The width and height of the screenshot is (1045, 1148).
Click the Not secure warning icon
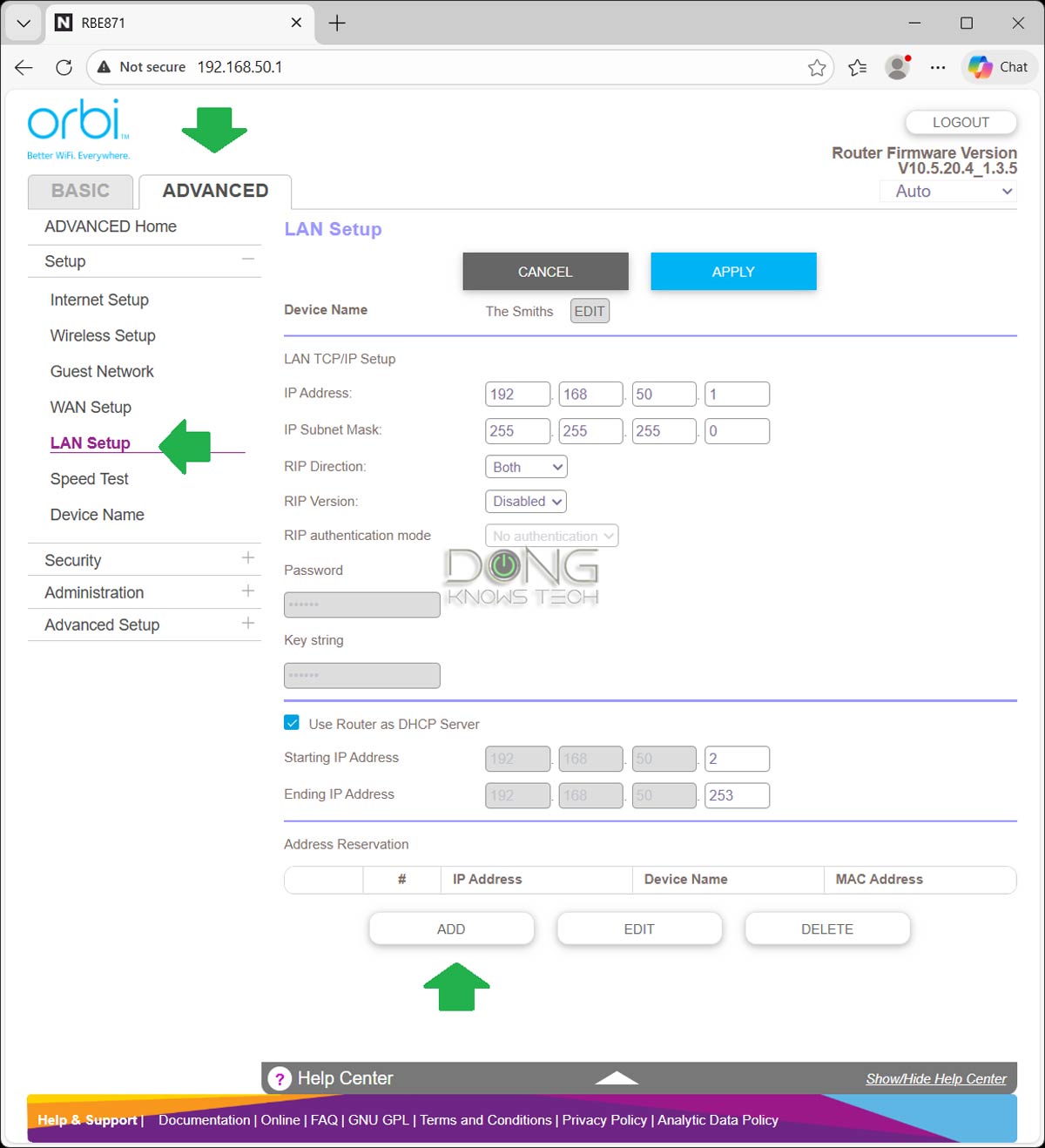pyautogui.click(x=104, y=67)
